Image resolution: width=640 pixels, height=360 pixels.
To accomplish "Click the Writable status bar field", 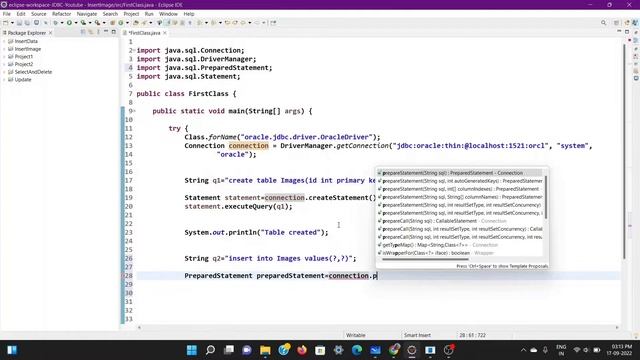I will click(x=356, y=335).
